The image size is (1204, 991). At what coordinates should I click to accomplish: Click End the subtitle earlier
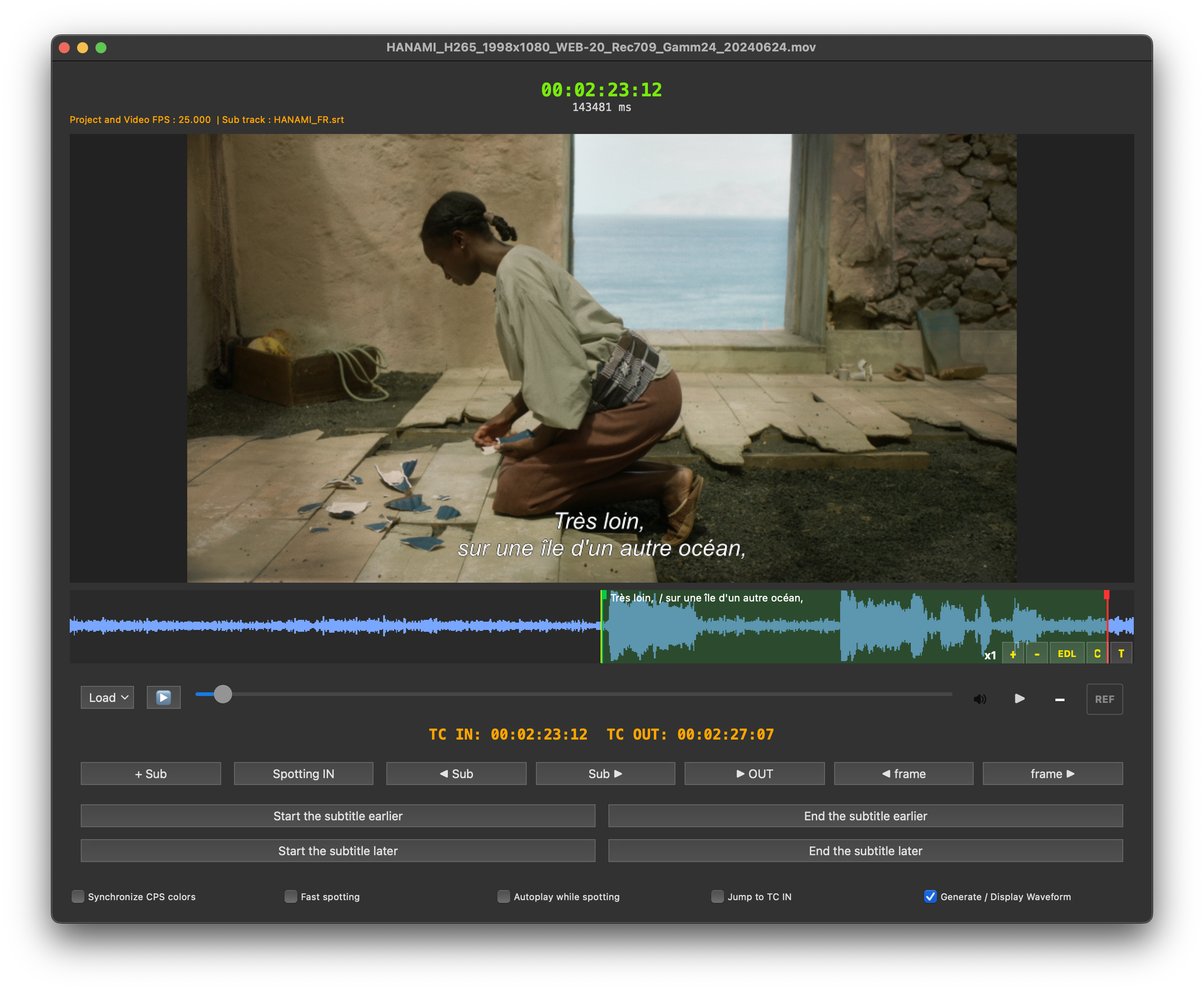[x=865, y=816]
